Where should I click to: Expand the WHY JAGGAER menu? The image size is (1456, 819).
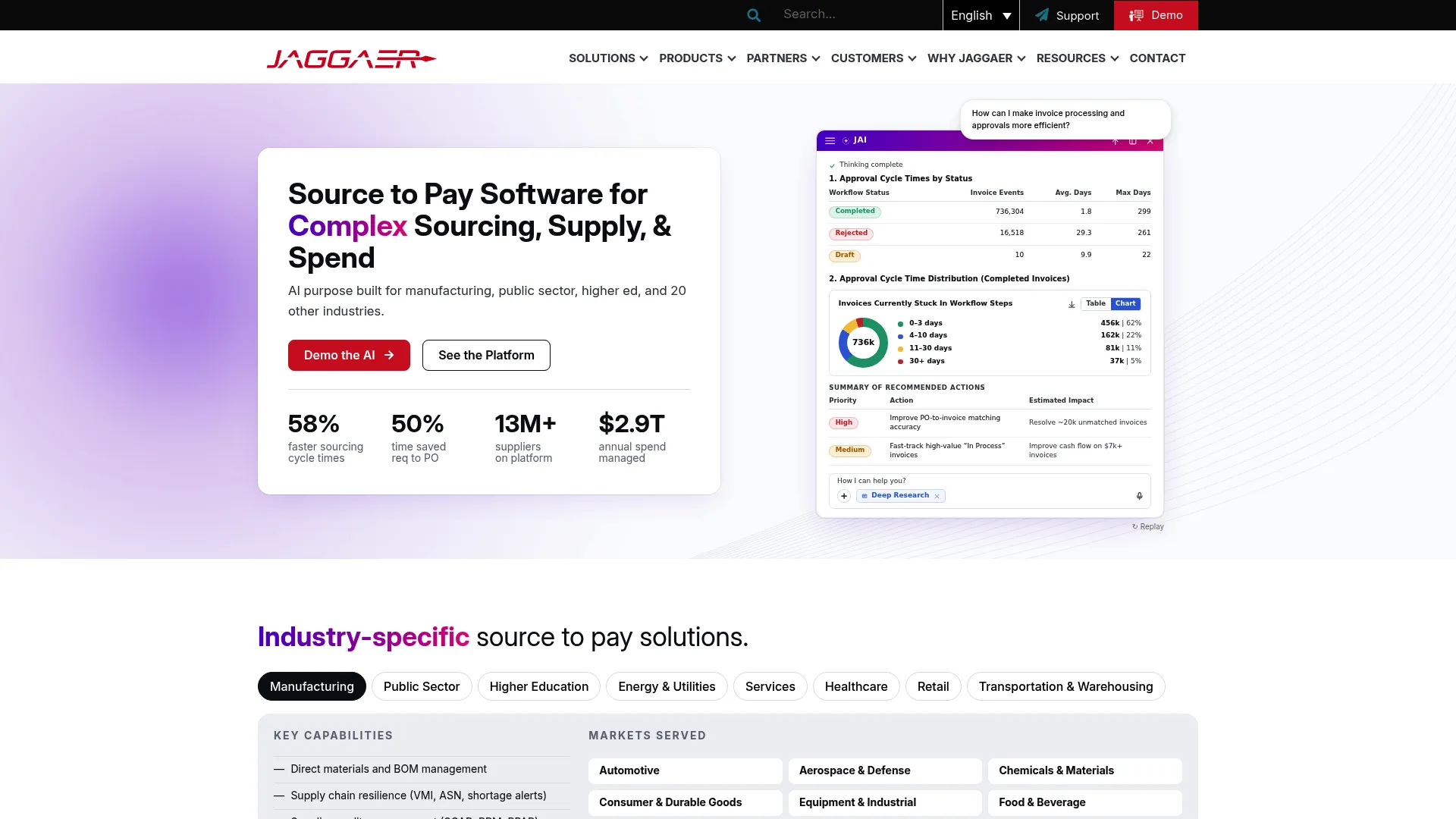click(977, 58)
